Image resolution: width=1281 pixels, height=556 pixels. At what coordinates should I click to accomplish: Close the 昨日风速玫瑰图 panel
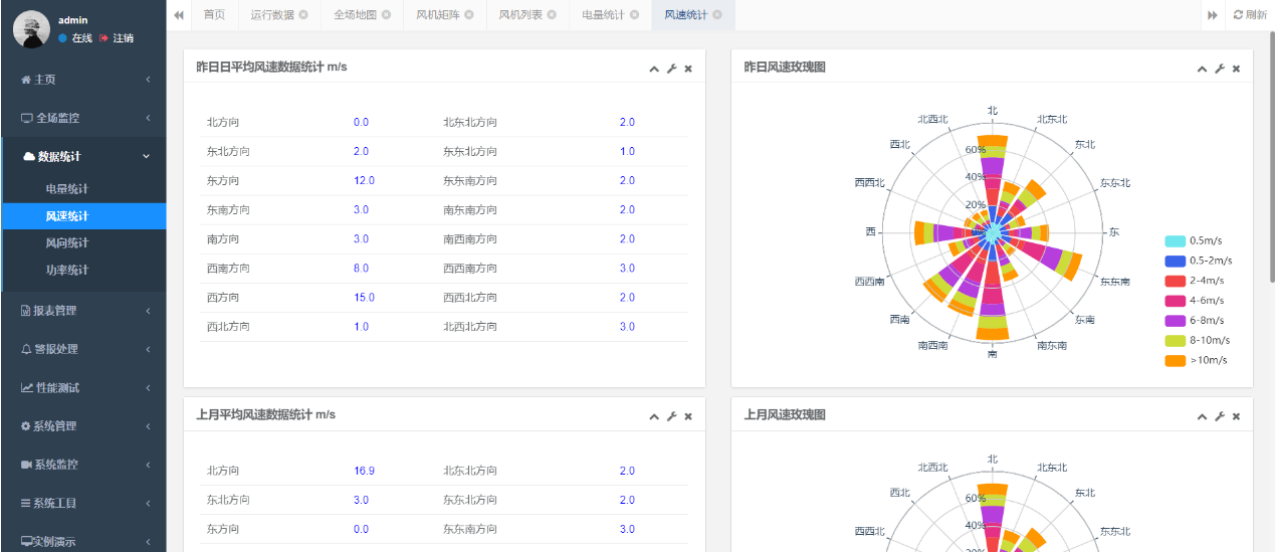click(x=1236, y=69)
